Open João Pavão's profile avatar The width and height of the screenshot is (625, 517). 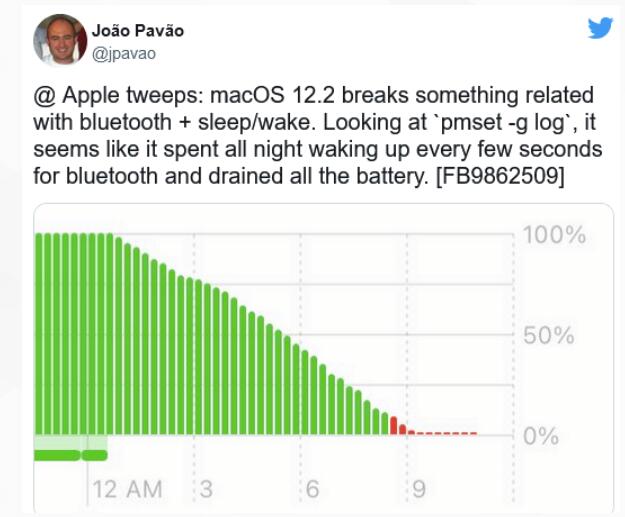coord(60,39)
